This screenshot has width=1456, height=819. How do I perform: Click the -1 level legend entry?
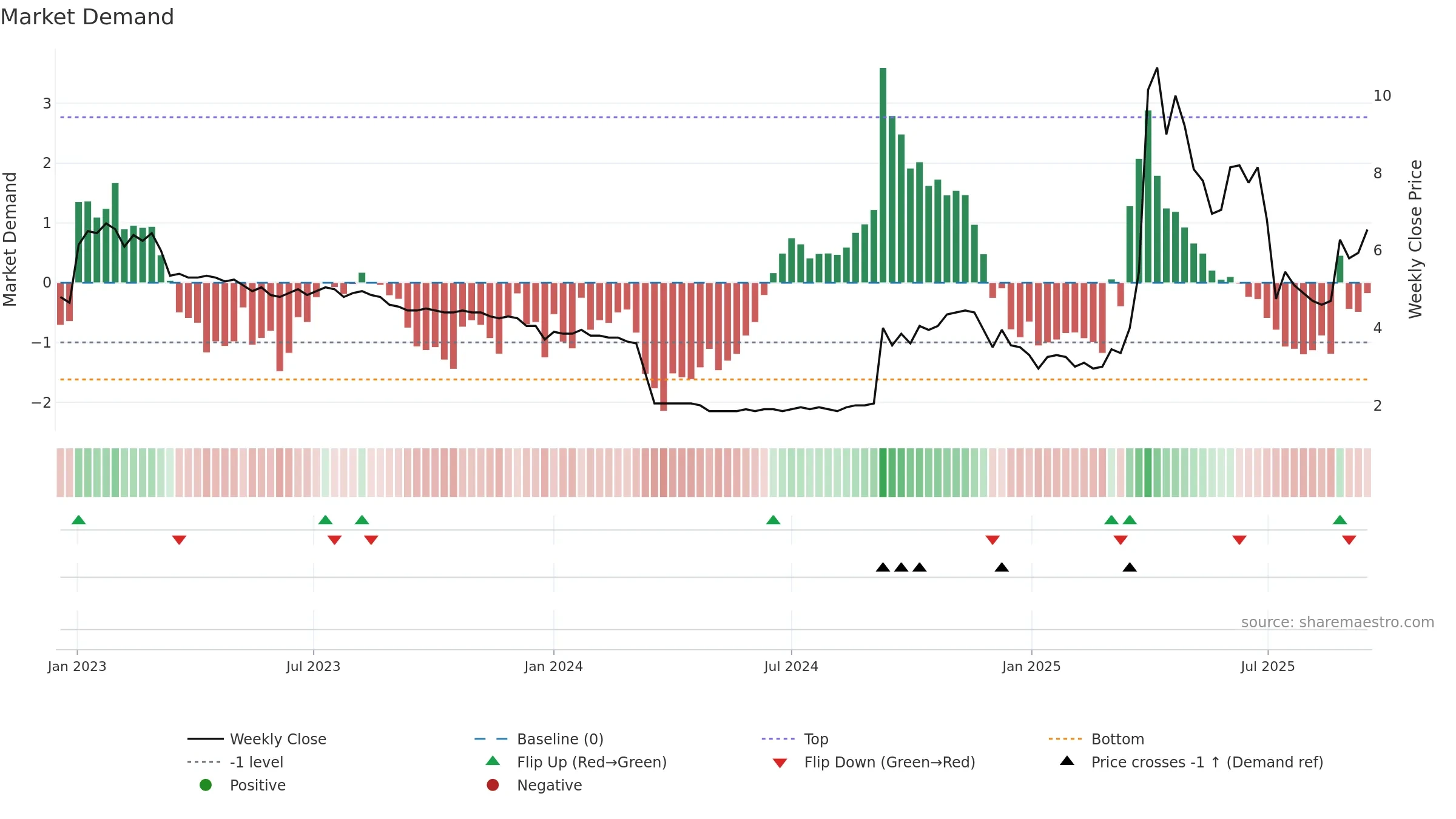pyautogui.click(x=235, y=762)
